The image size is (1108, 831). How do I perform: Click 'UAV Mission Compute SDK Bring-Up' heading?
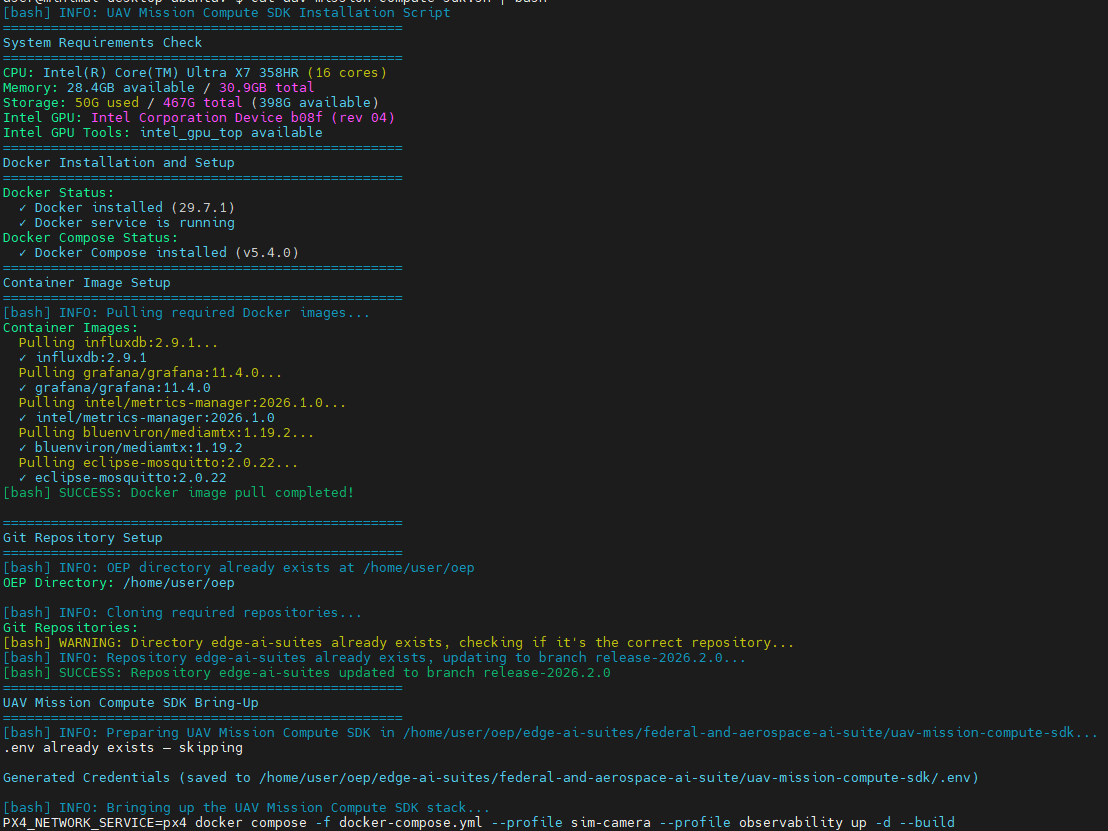(x=131, y=703)
